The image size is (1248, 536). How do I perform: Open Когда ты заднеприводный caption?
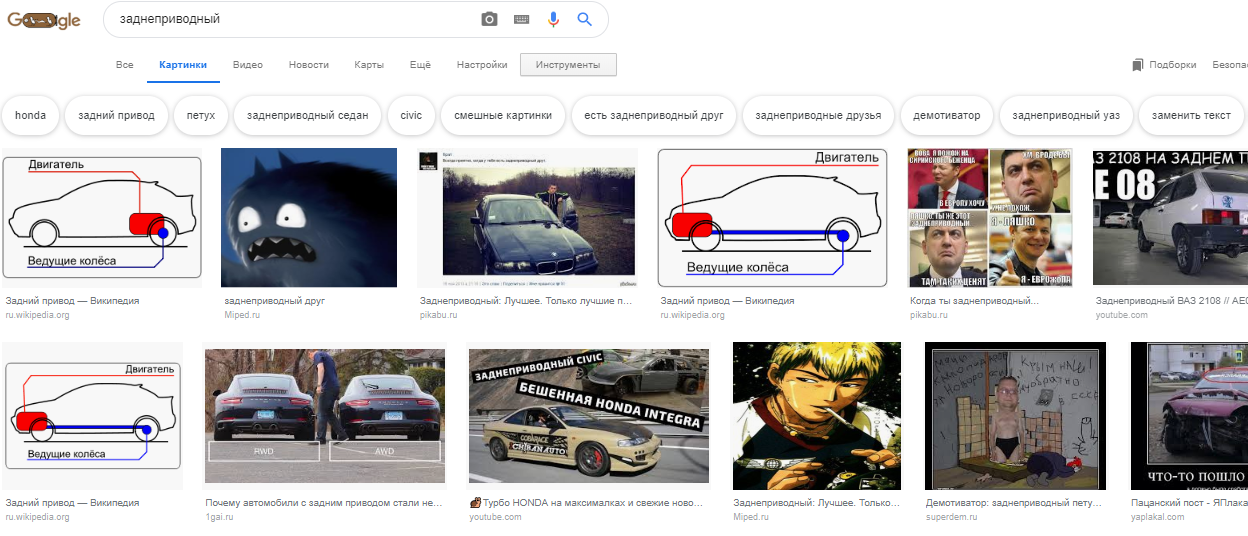tap(975, 300)
